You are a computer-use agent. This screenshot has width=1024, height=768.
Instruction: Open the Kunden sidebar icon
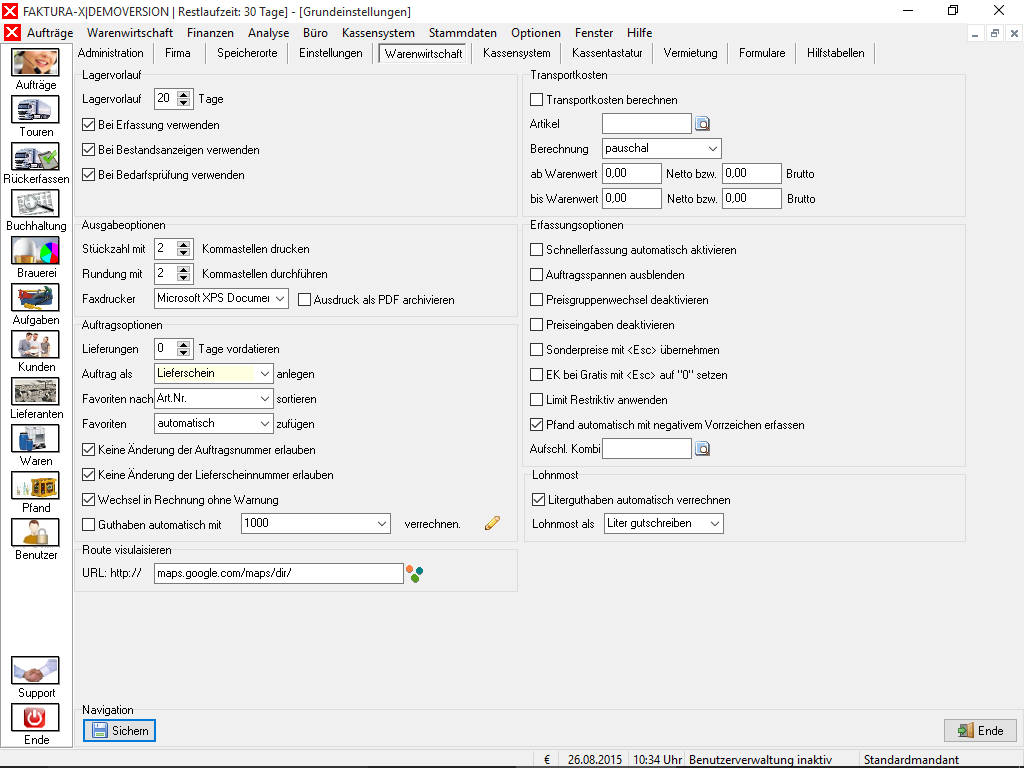tap(35, 345)
